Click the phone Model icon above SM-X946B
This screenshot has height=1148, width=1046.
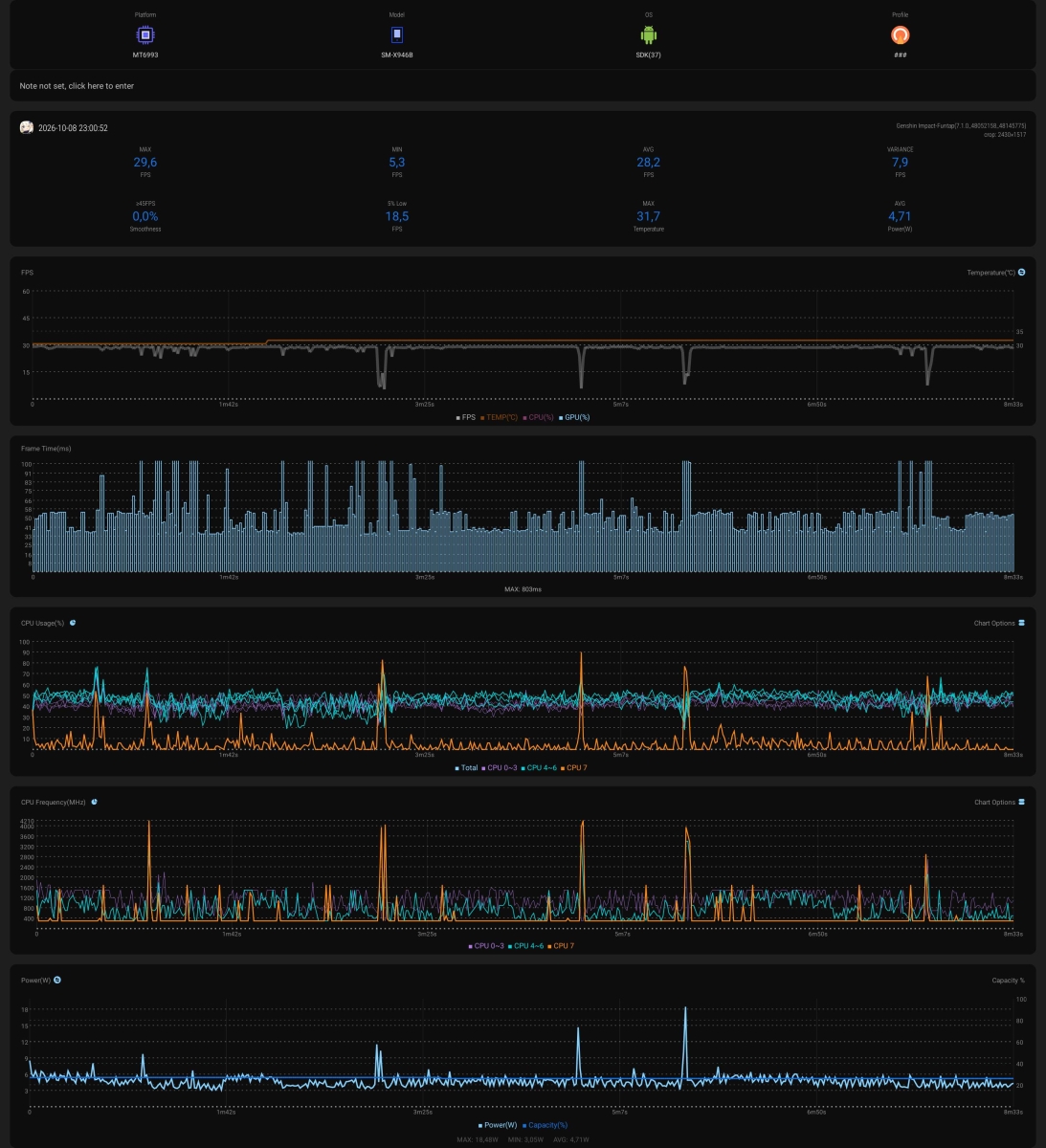pos(397,35)
